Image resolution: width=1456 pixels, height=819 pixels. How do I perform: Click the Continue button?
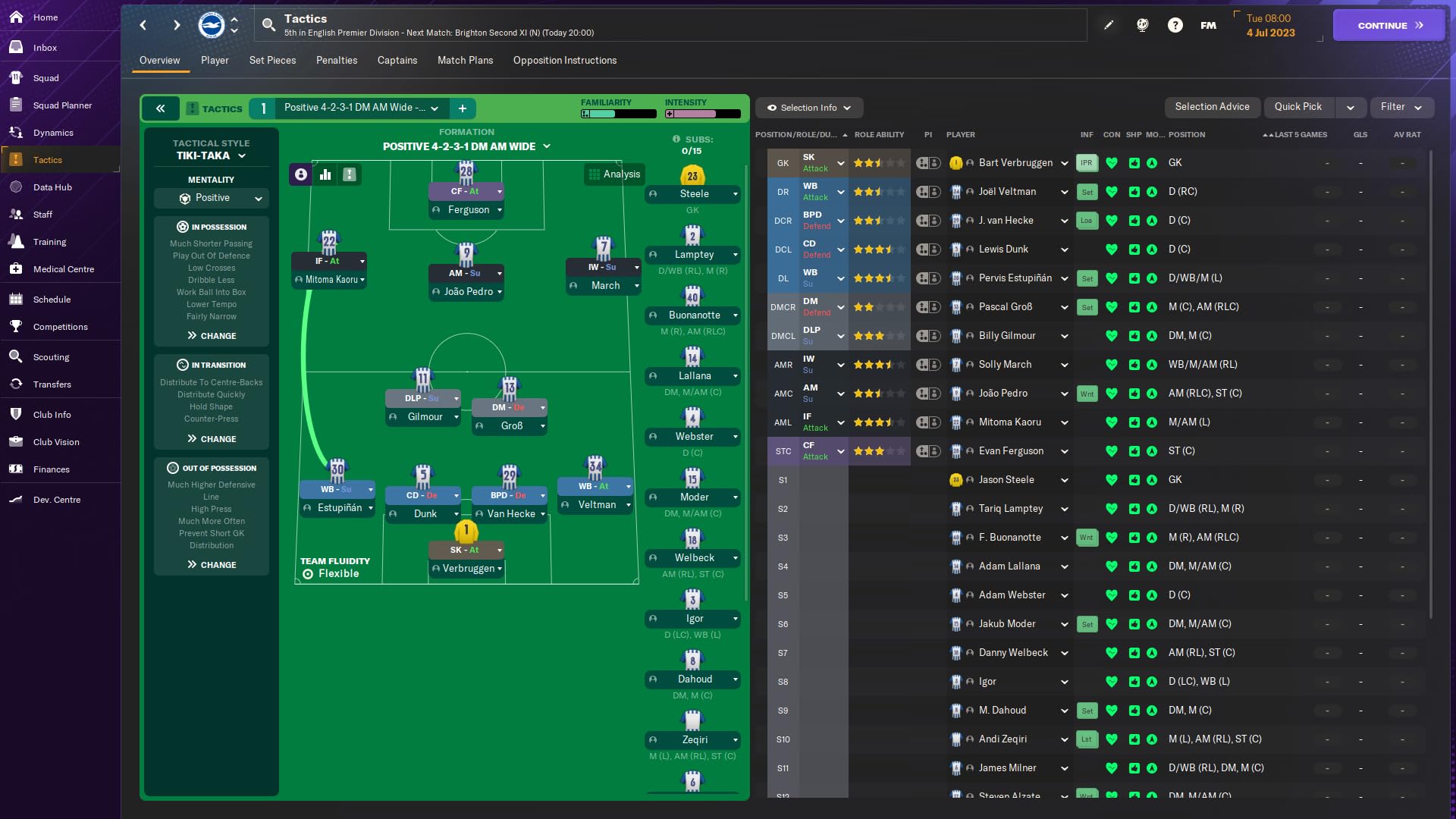1388,24
